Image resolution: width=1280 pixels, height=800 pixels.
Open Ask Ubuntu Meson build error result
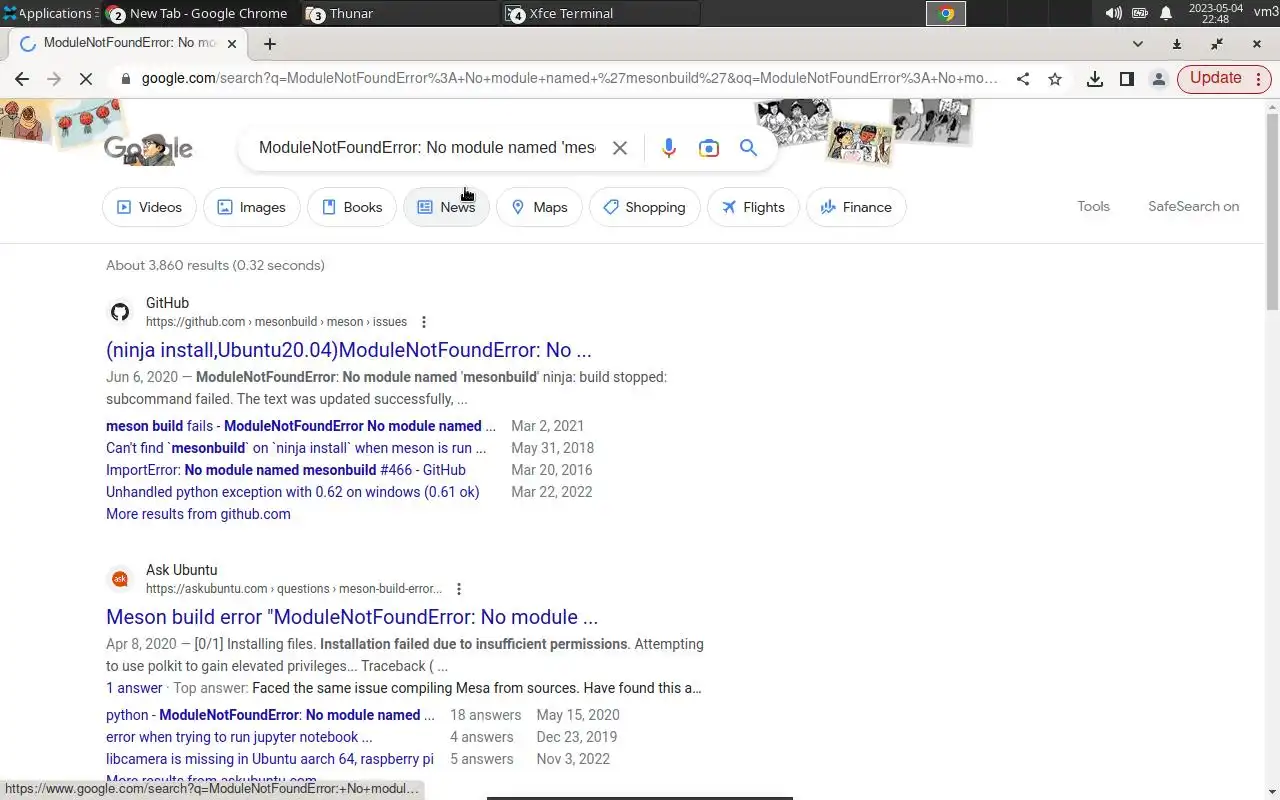pos(352,617)
